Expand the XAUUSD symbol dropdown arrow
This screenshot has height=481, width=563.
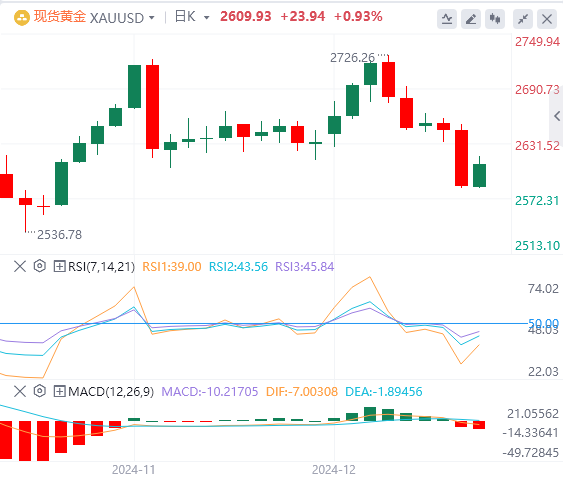[152, 18]
